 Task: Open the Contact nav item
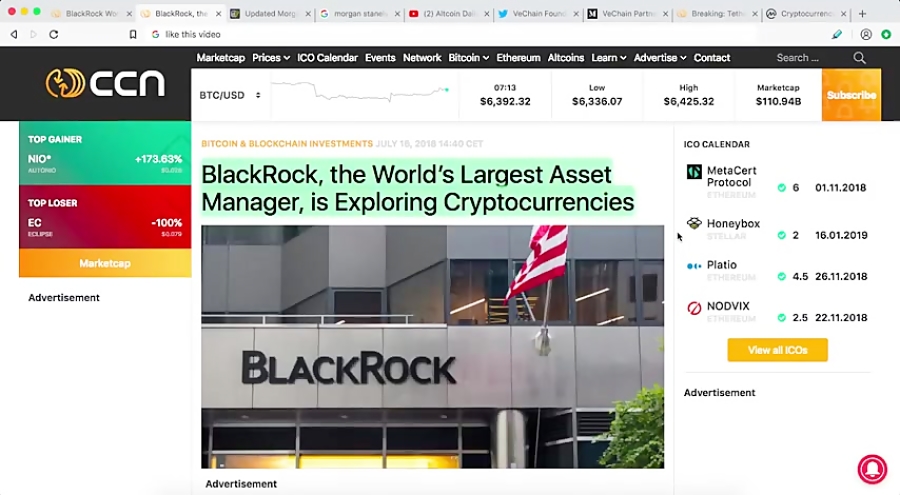point(712,57)
